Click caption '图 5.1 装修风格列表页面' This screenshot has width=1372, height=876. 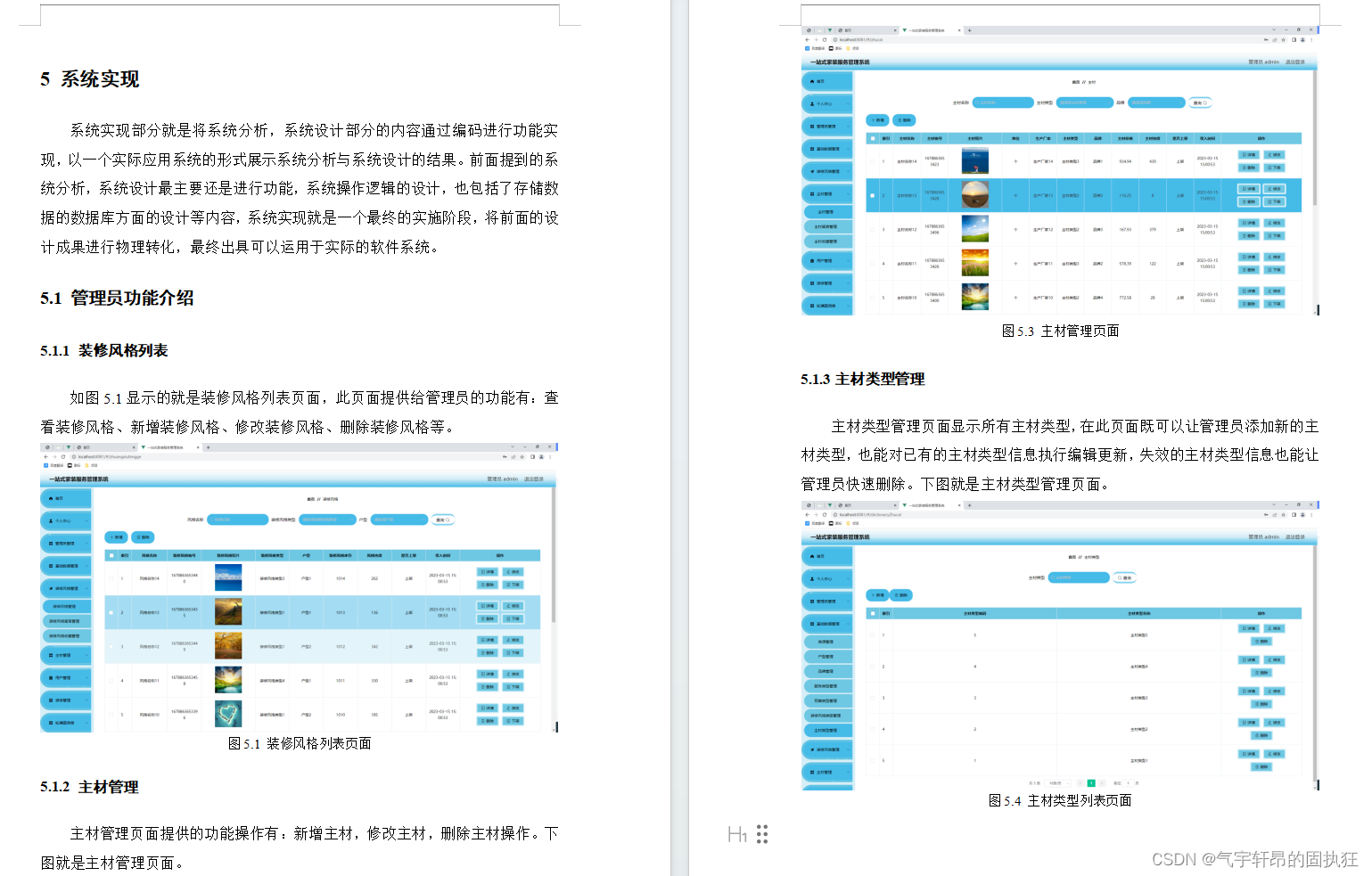tap(300, 744)
